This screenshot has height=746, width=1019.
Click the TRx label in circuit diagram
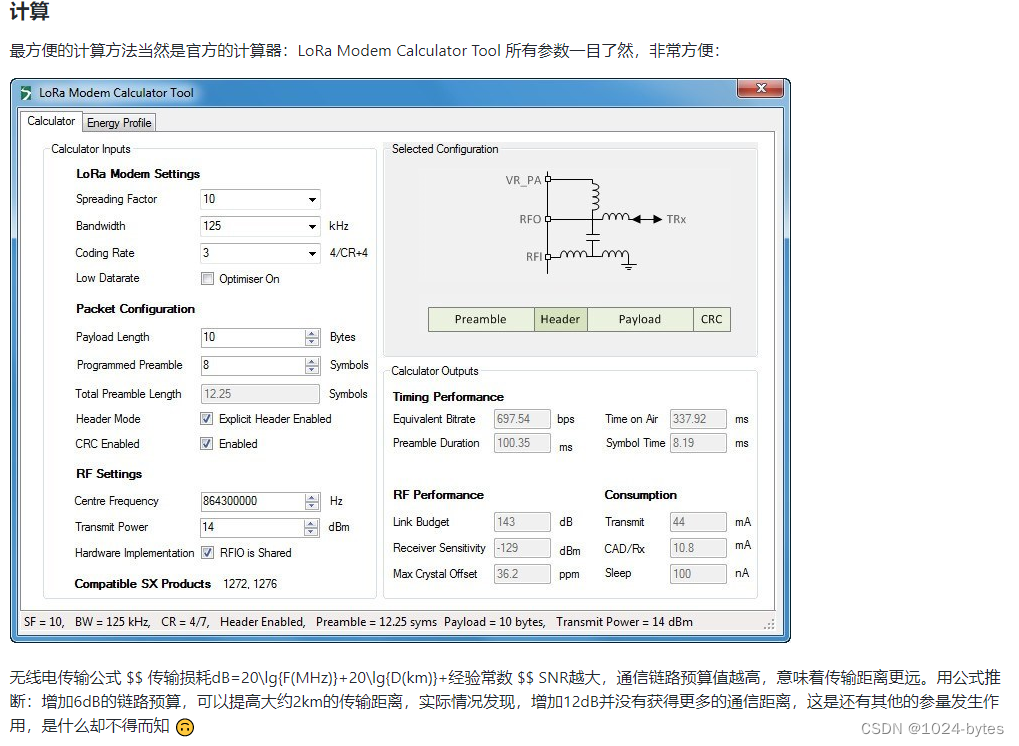[x=676, y=220]
